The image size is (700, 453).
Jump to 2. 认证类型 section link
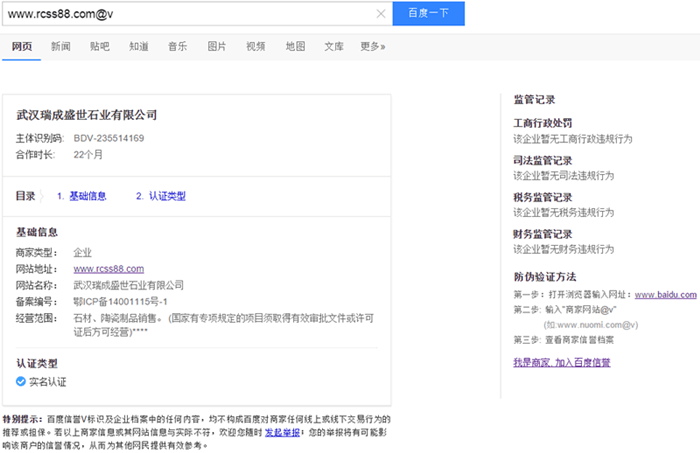point(161,196)
